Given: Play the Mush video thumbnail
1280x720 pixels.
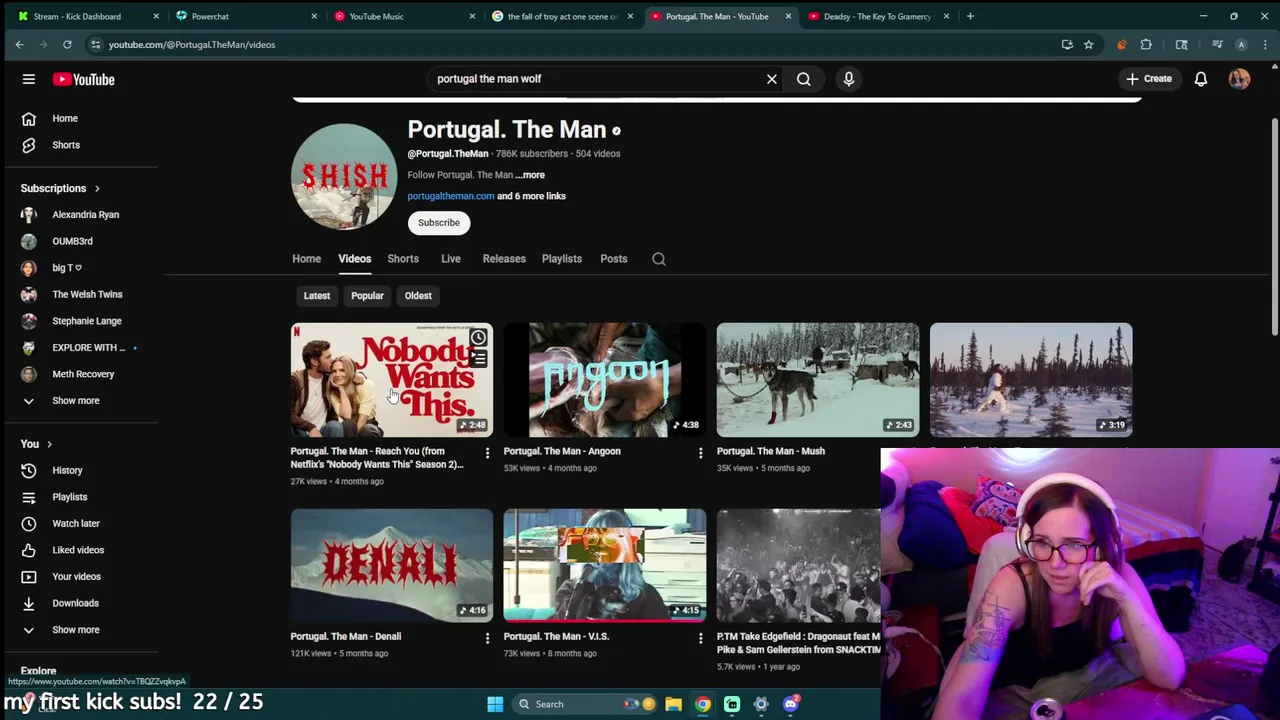Looking at the screenshot, I should [x=818, y=380].
